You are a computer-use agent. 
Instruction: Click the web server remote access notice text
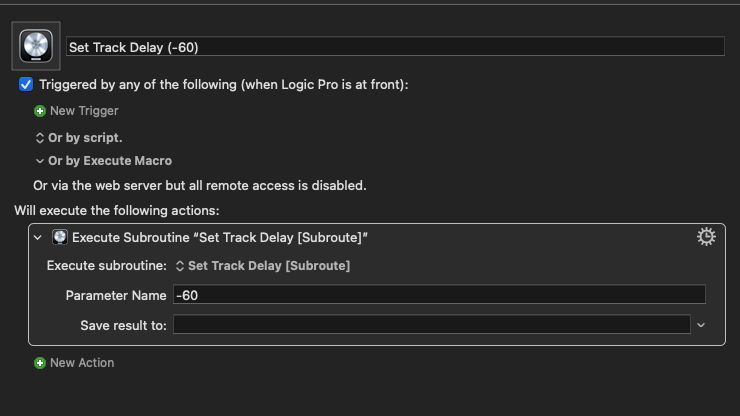click(x=200, y=185)
